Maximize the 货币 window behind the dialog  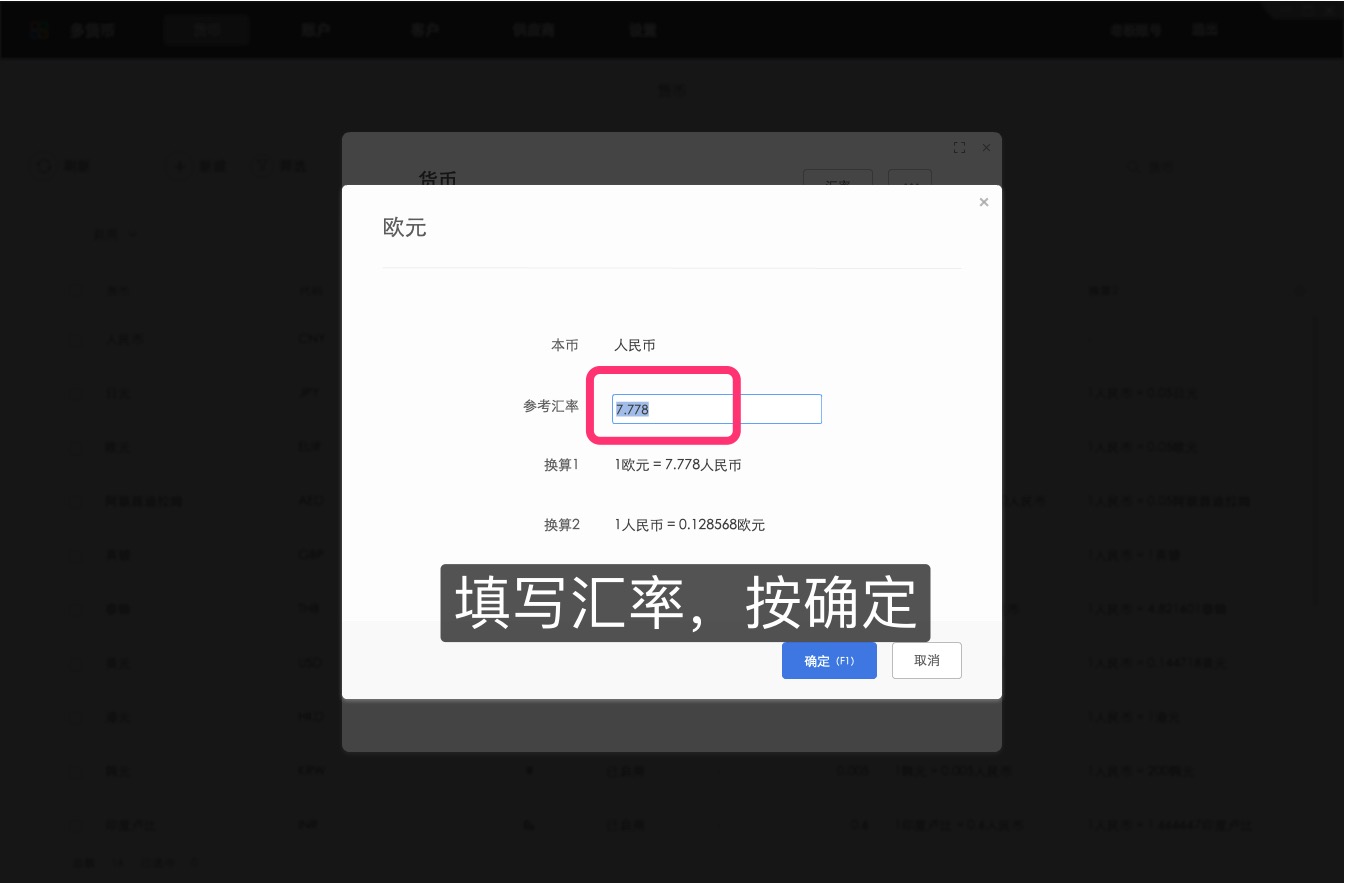coord(960,148)
